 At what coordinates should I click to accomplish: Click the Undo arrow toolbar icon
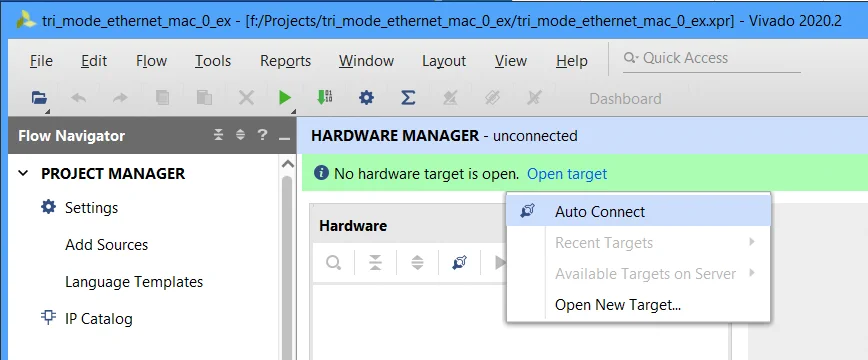[x=79, y=99]
